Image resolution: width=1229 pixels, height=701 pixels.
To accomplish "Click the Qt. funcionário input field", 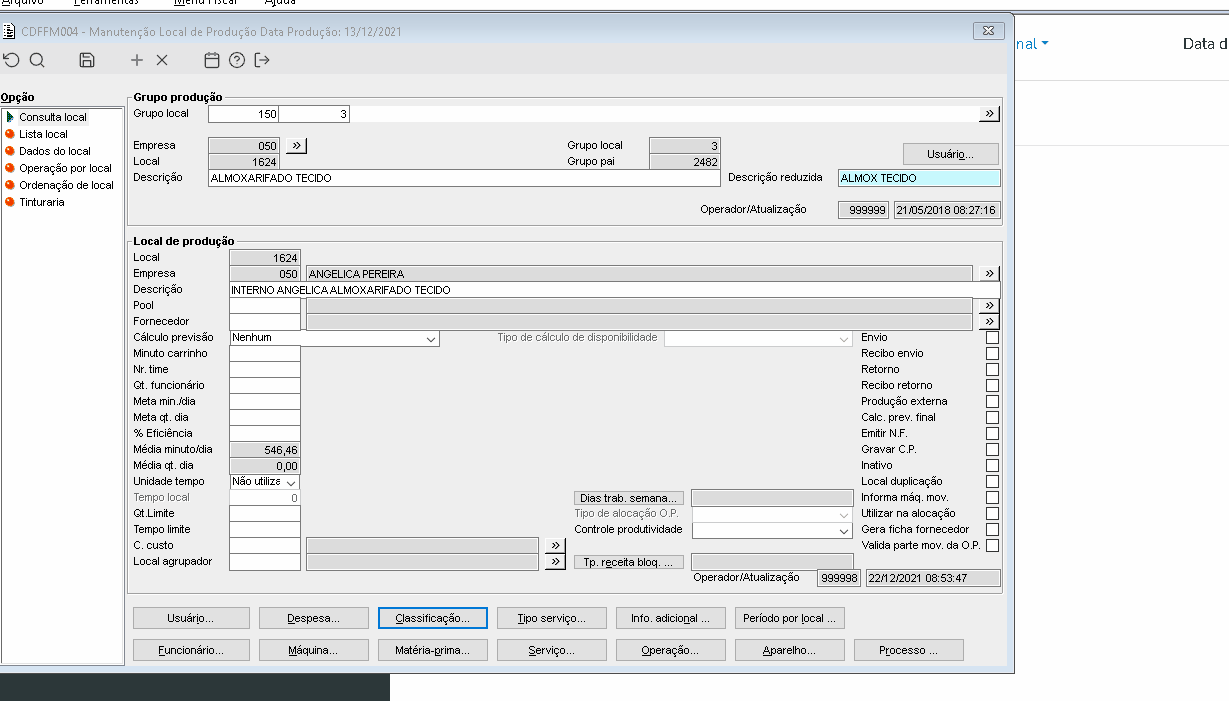I will point(265,385).
